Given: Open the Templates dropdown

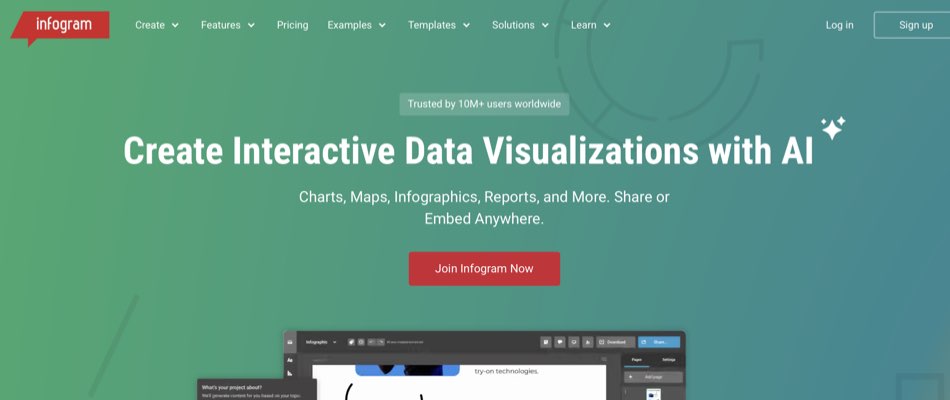Looking at the screenshot, I should point(440,25).
